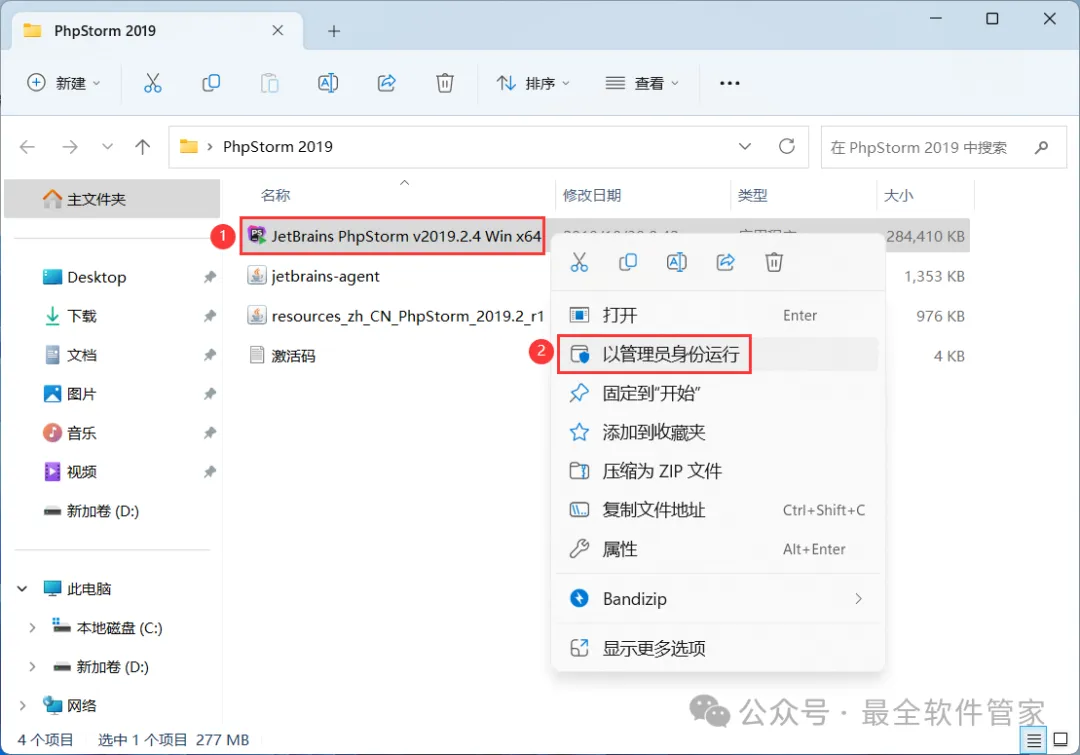The image size is (1080, 755).
Task: Refresh the PhpStorm 2019 folder
Action: click(787, 146)
